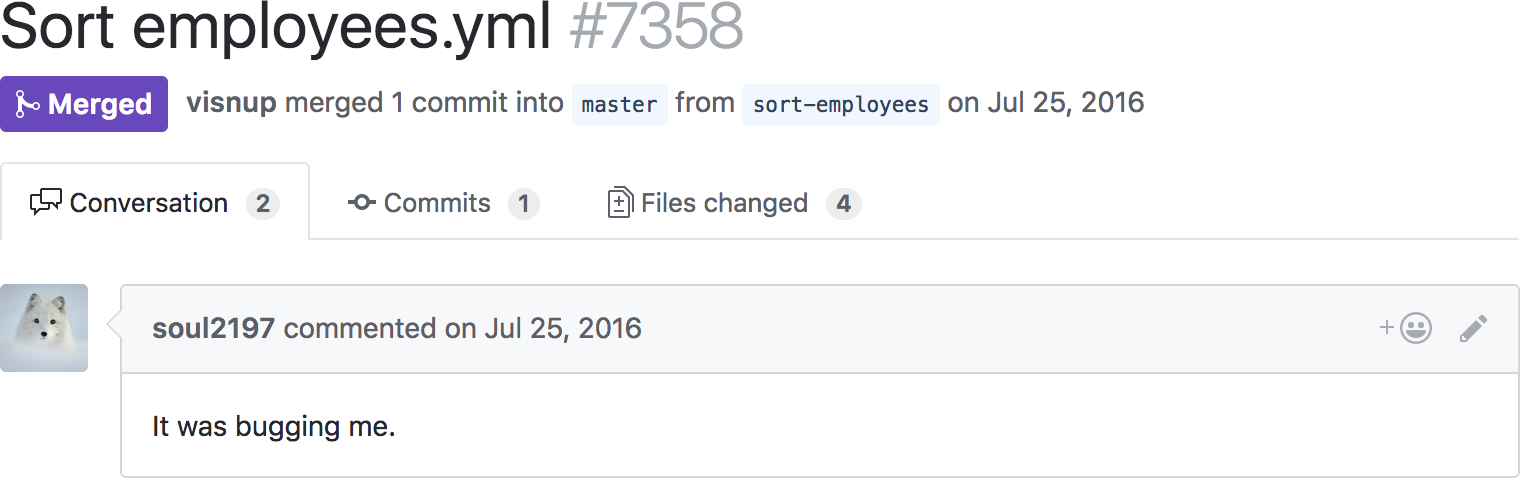Click the master branch label
1520x478 pixels.
tap(619, 104)
